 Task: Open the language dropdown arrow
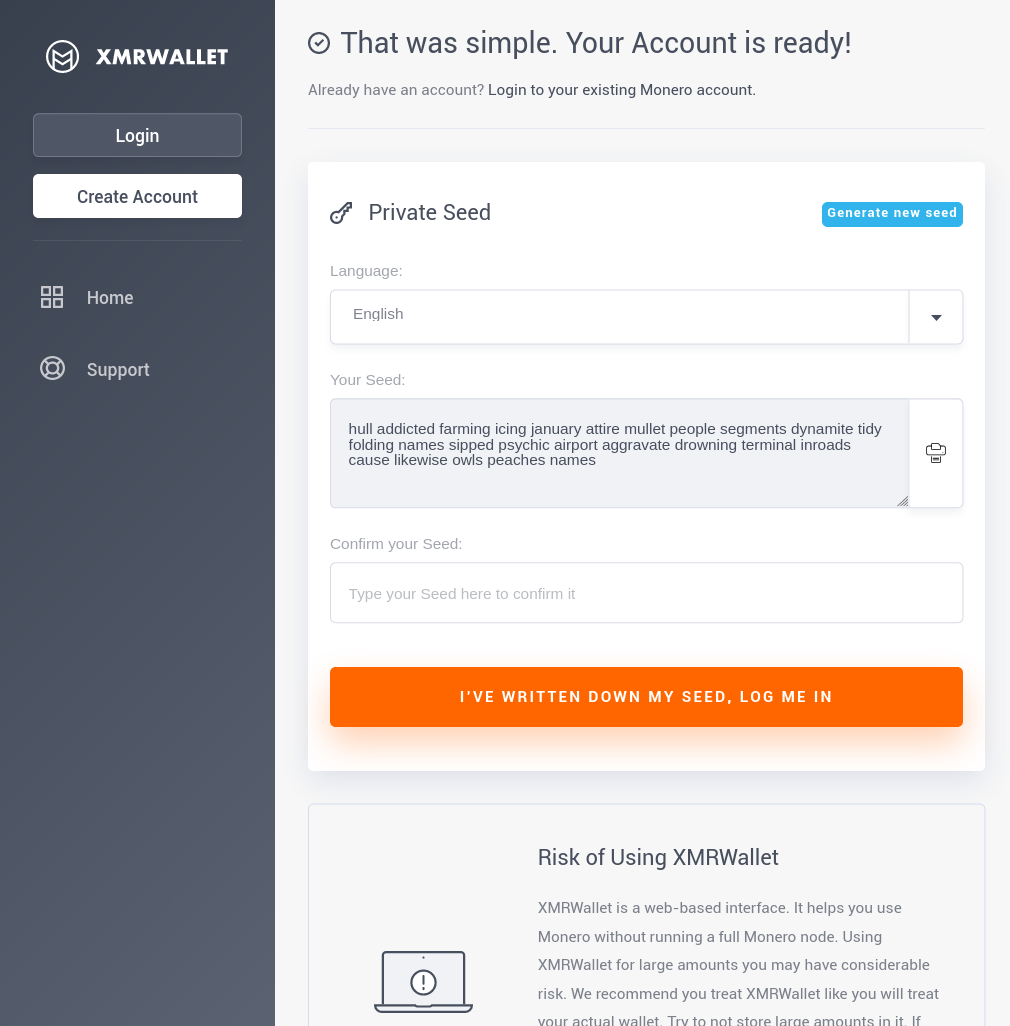pyautogui.click(x=936, y=318)
